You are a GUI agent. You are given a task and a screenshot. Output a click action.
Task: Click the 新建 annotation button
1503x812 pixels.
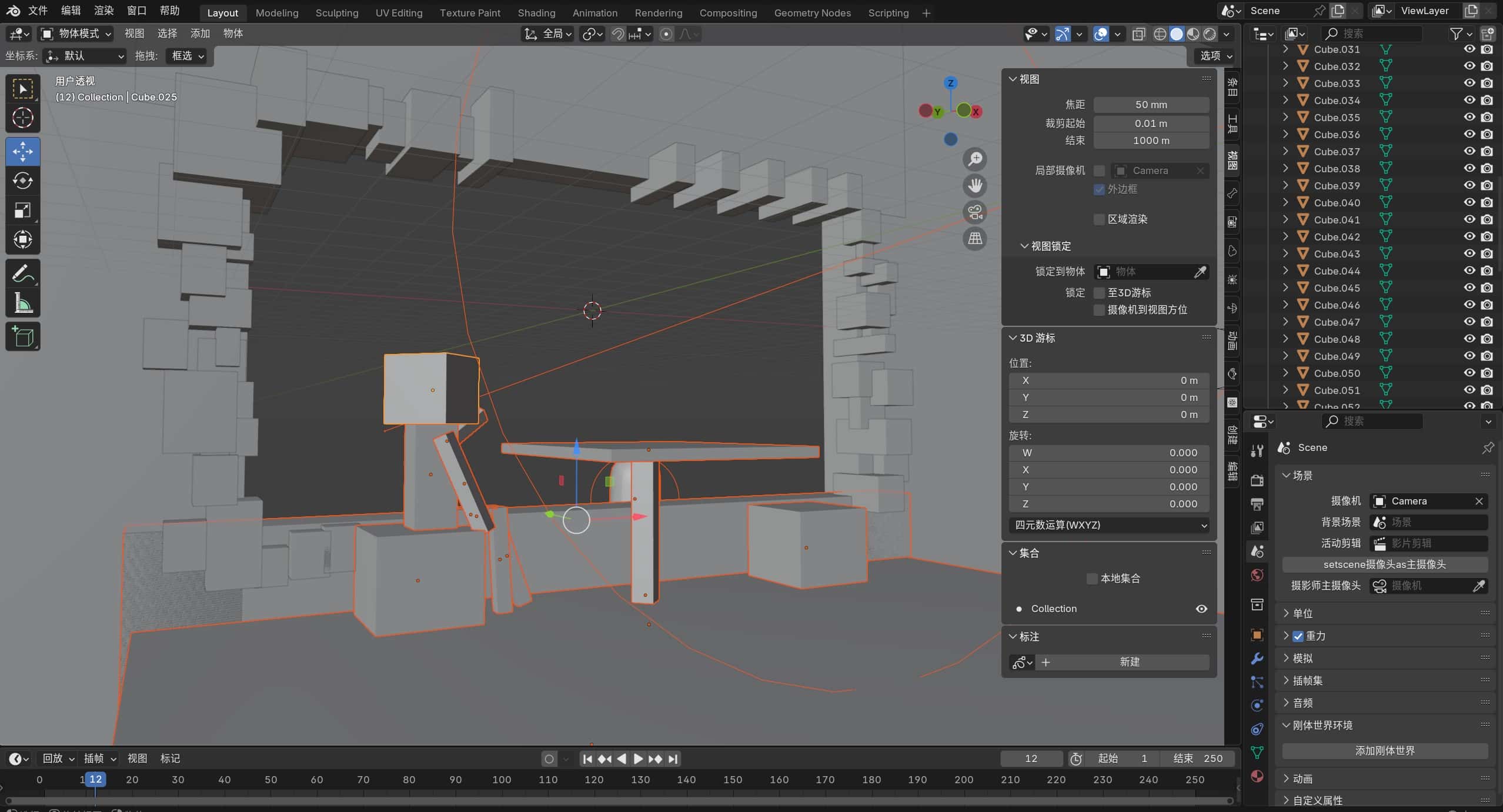(1128, 662)
